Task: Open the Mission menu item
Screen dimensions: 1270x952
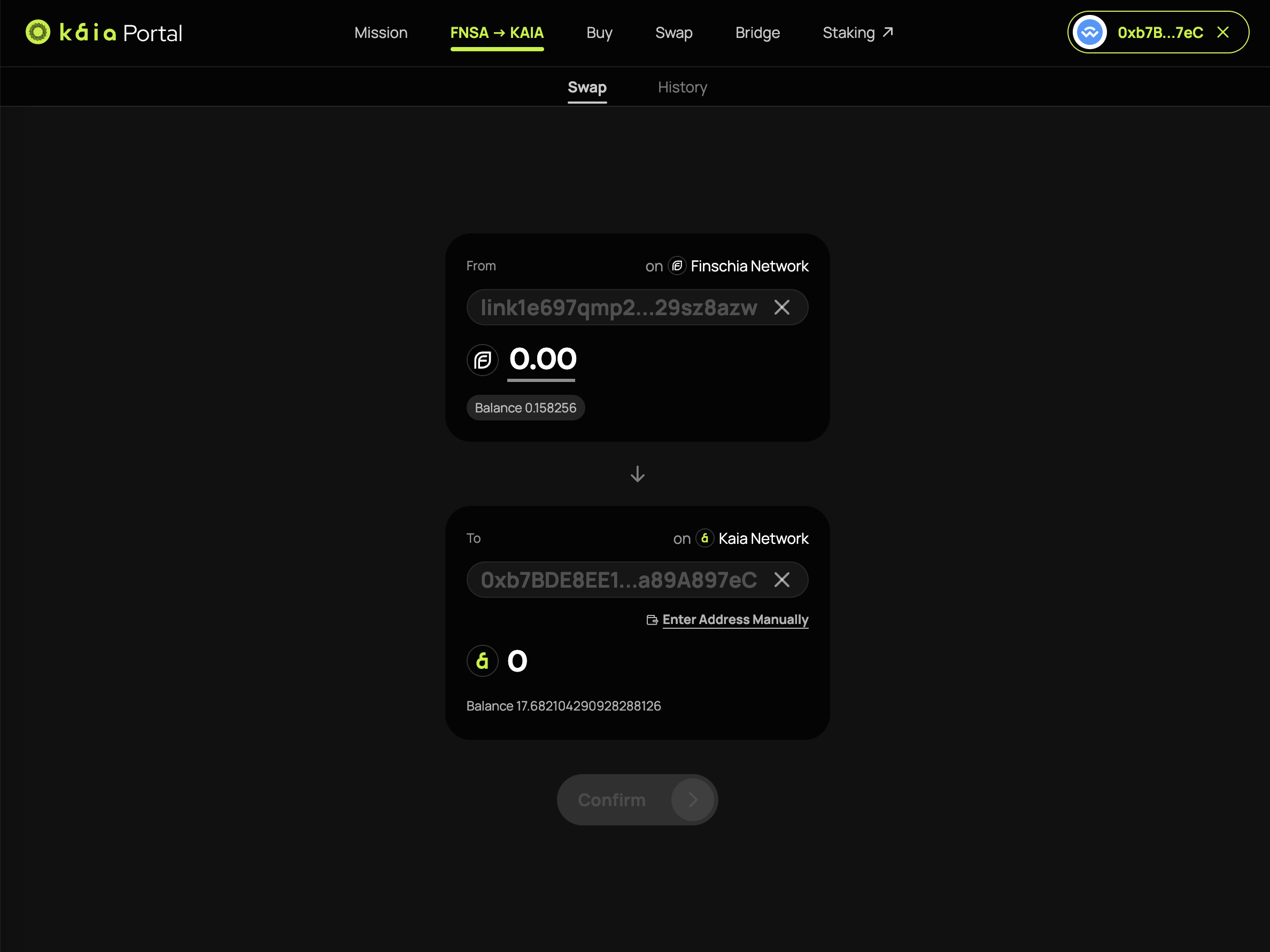Action: 381,33
